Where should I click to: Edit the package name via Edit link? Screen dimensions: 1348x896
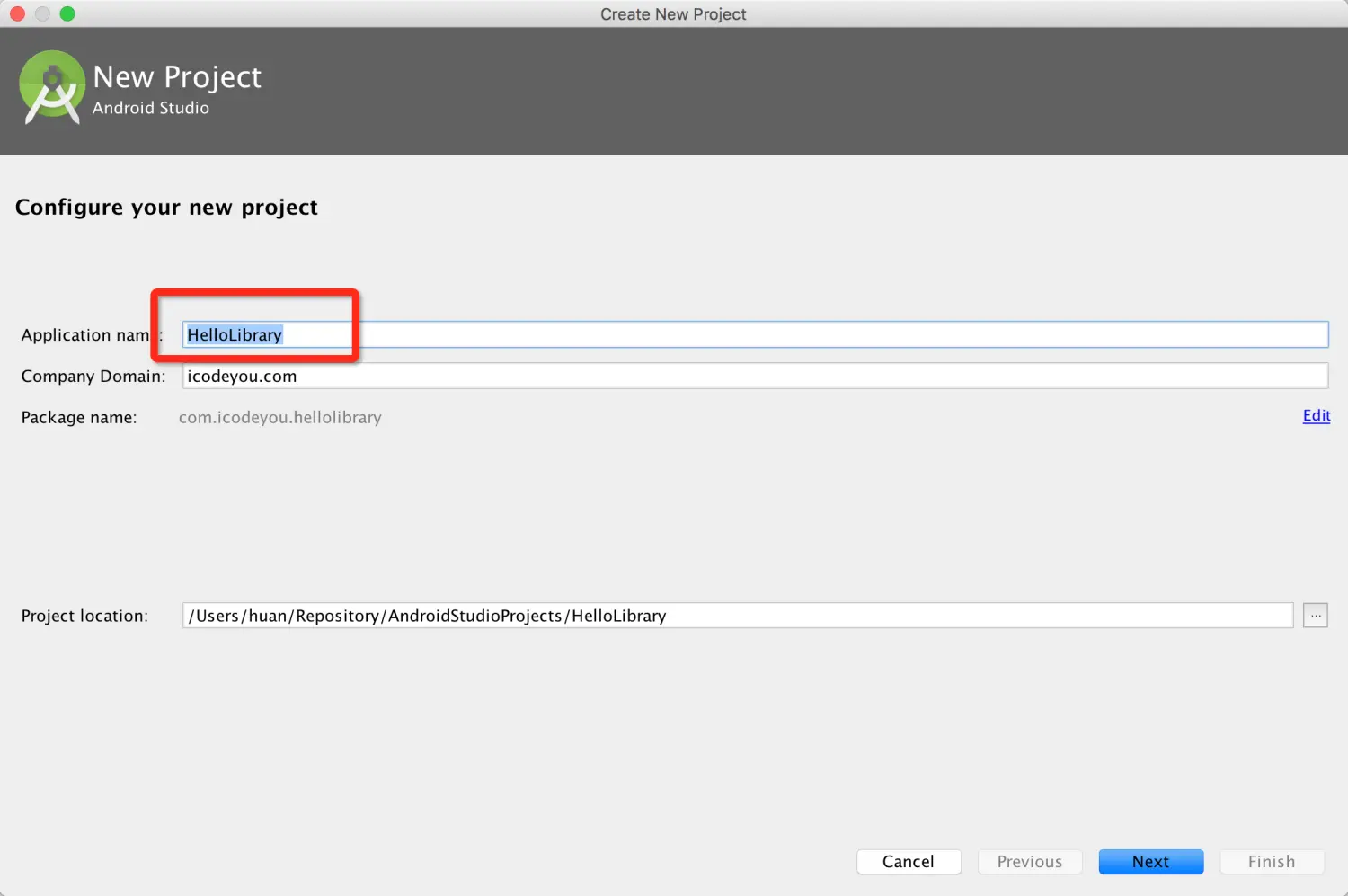click(1317, 415)
